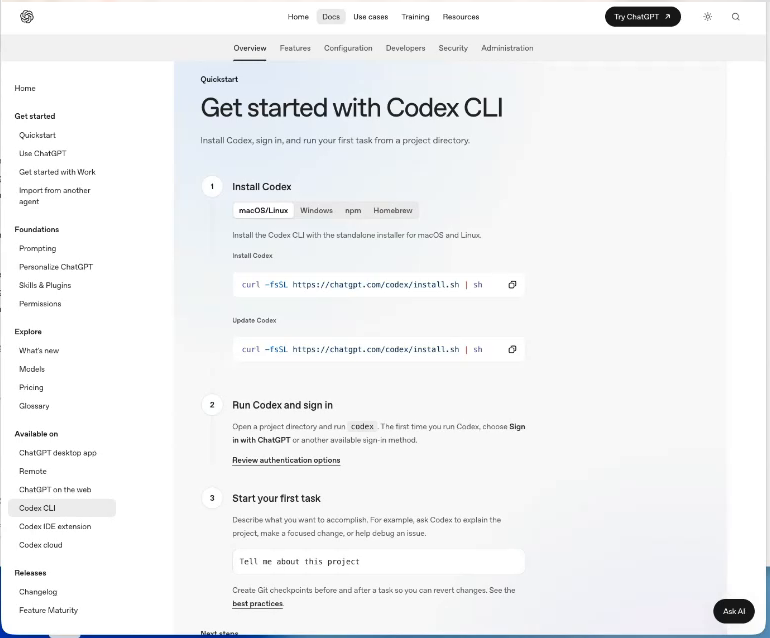Open ChatGPT on the web sidebar link
The image size is (770, 638).
coord(55,490)
